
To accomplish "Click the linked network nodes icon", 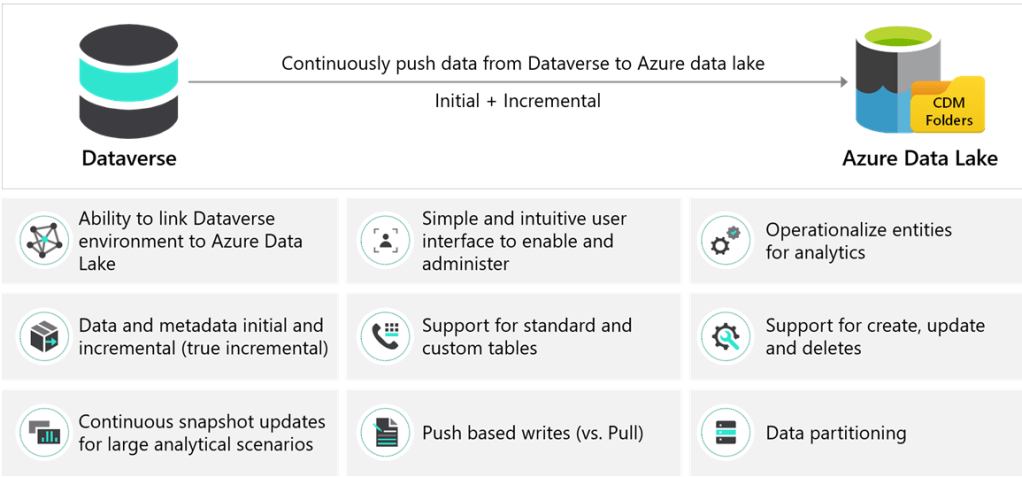I will pyautogui.click(x=44, y=241).
